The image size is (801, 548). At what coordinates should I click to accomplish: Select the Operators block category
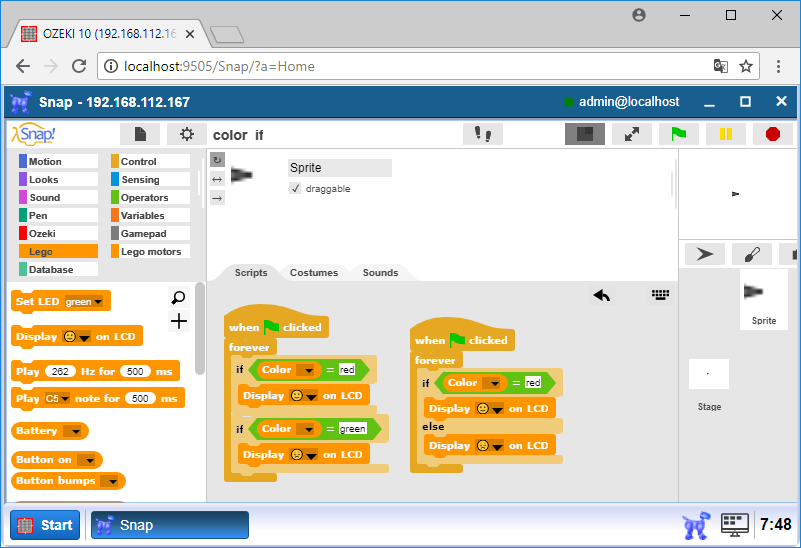(150, 197)
